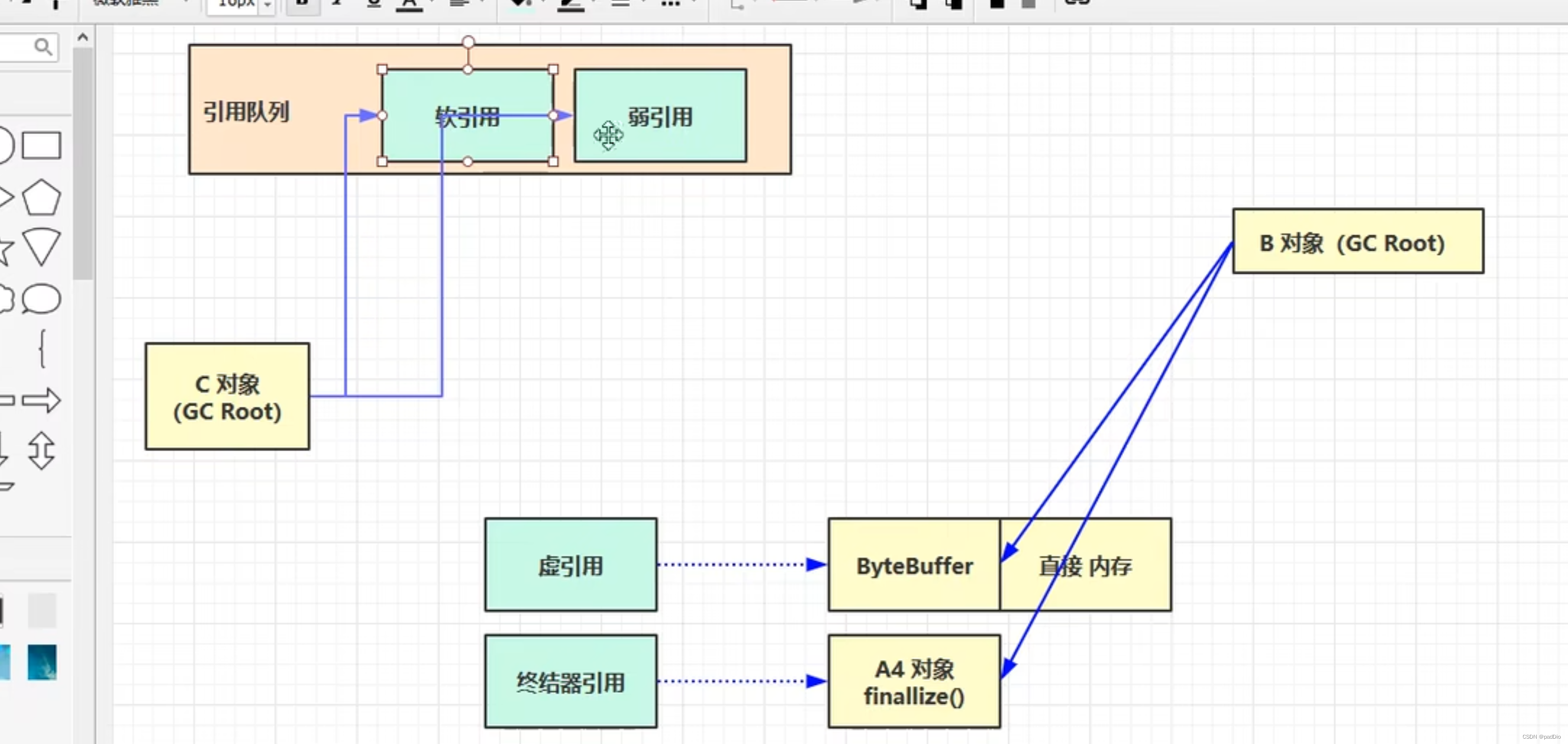Click the rotation handle above the selected box

467,42
